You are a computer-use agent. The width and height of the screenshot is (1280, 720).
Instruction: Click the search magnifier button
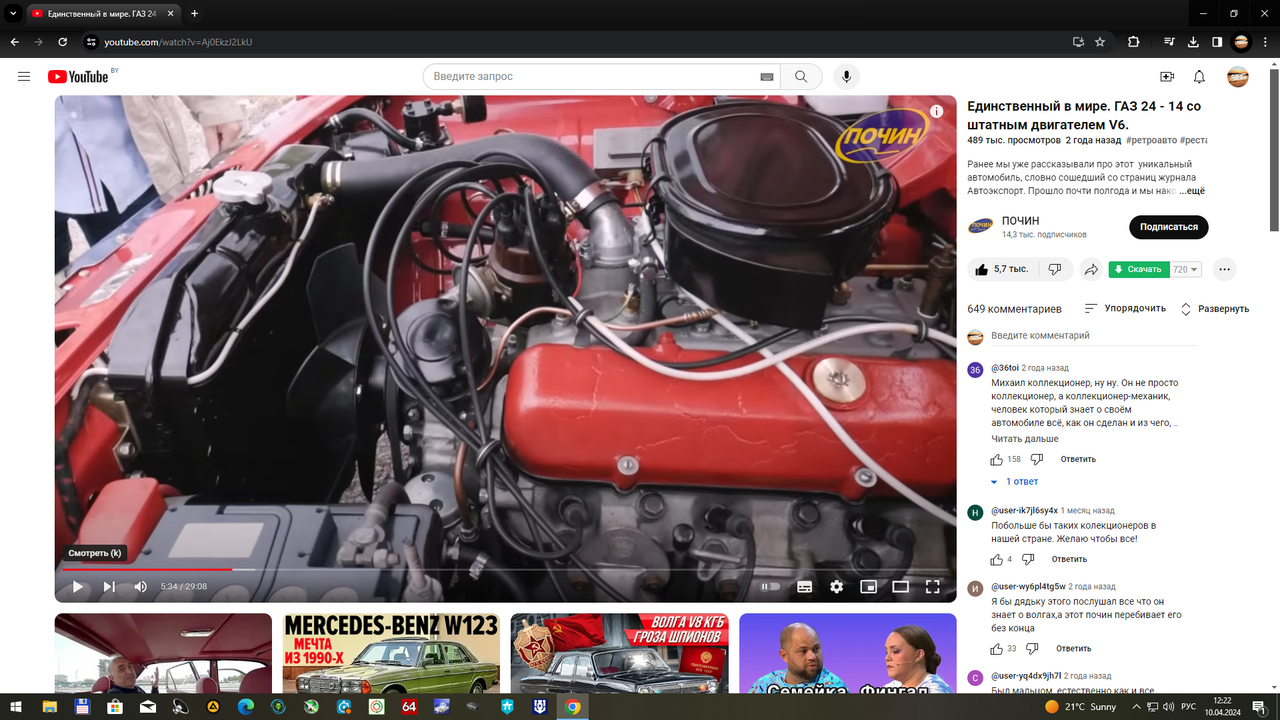(801, 77)
